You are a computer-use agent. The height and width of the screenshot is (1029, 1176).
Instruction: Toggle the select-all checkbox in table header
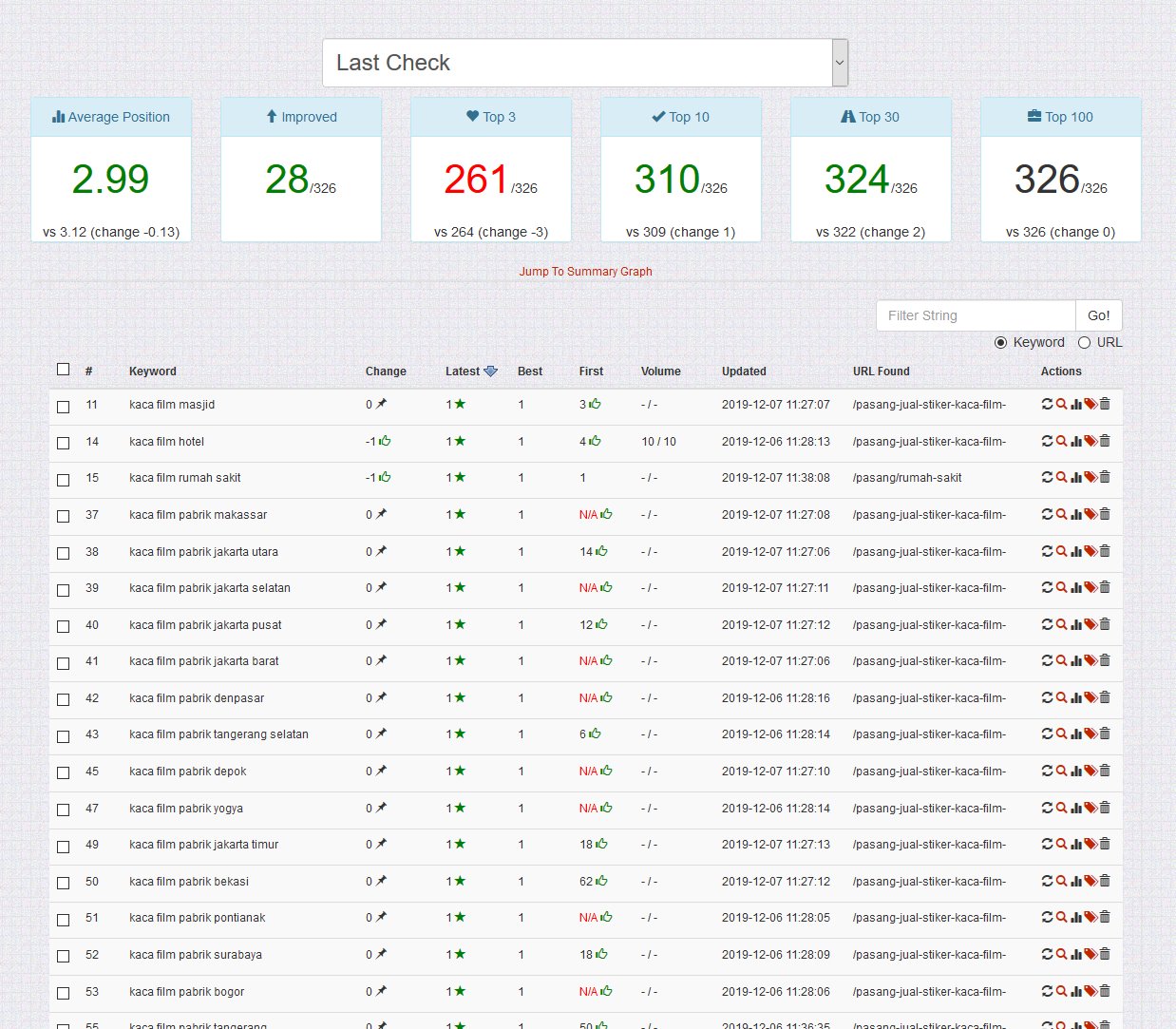pyautogui.click(x=64, y=369)
